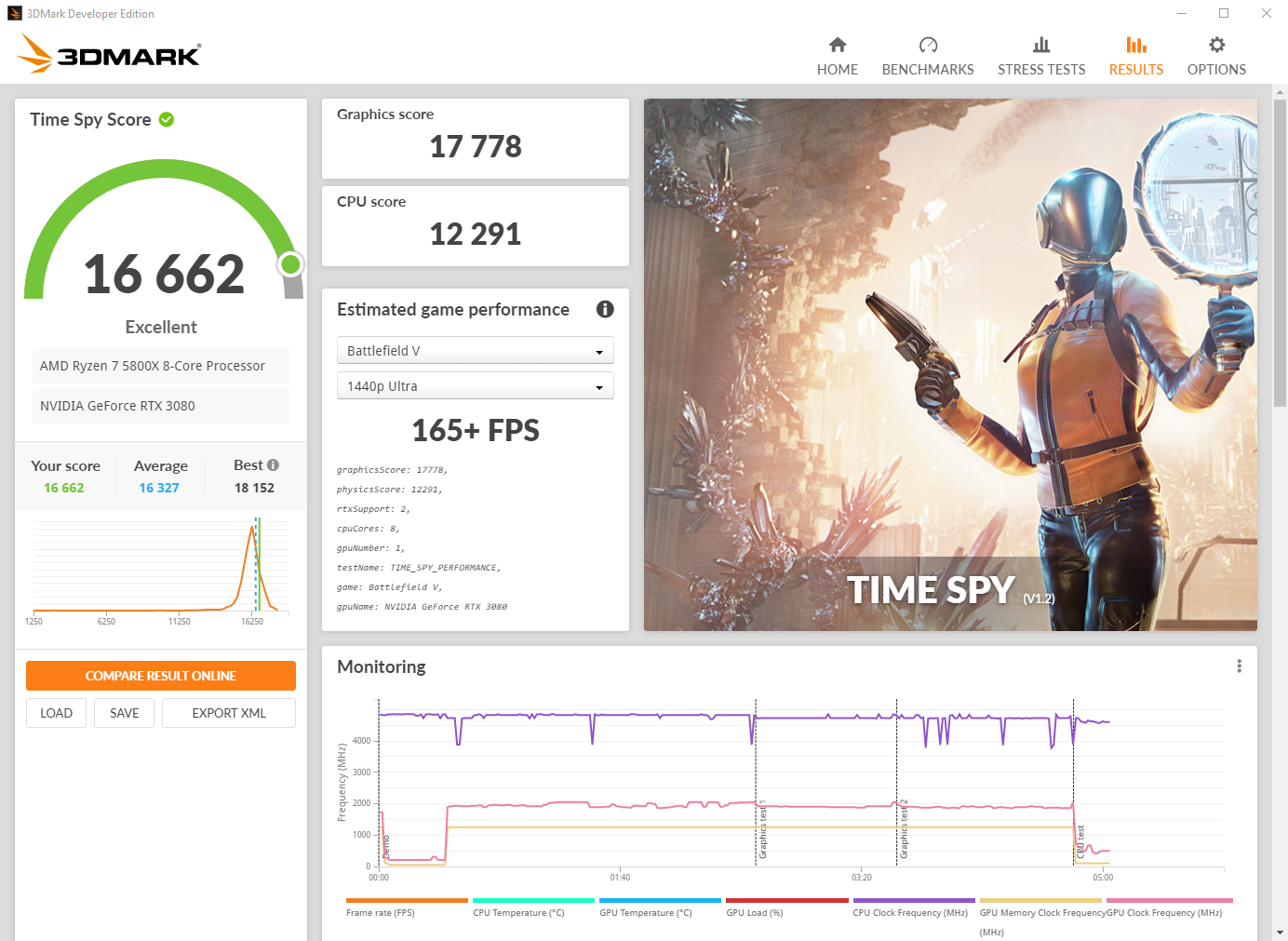This screenshot has height=941, width=1288.
Task: Click the Results orange bars icon
Action: 1136,45
